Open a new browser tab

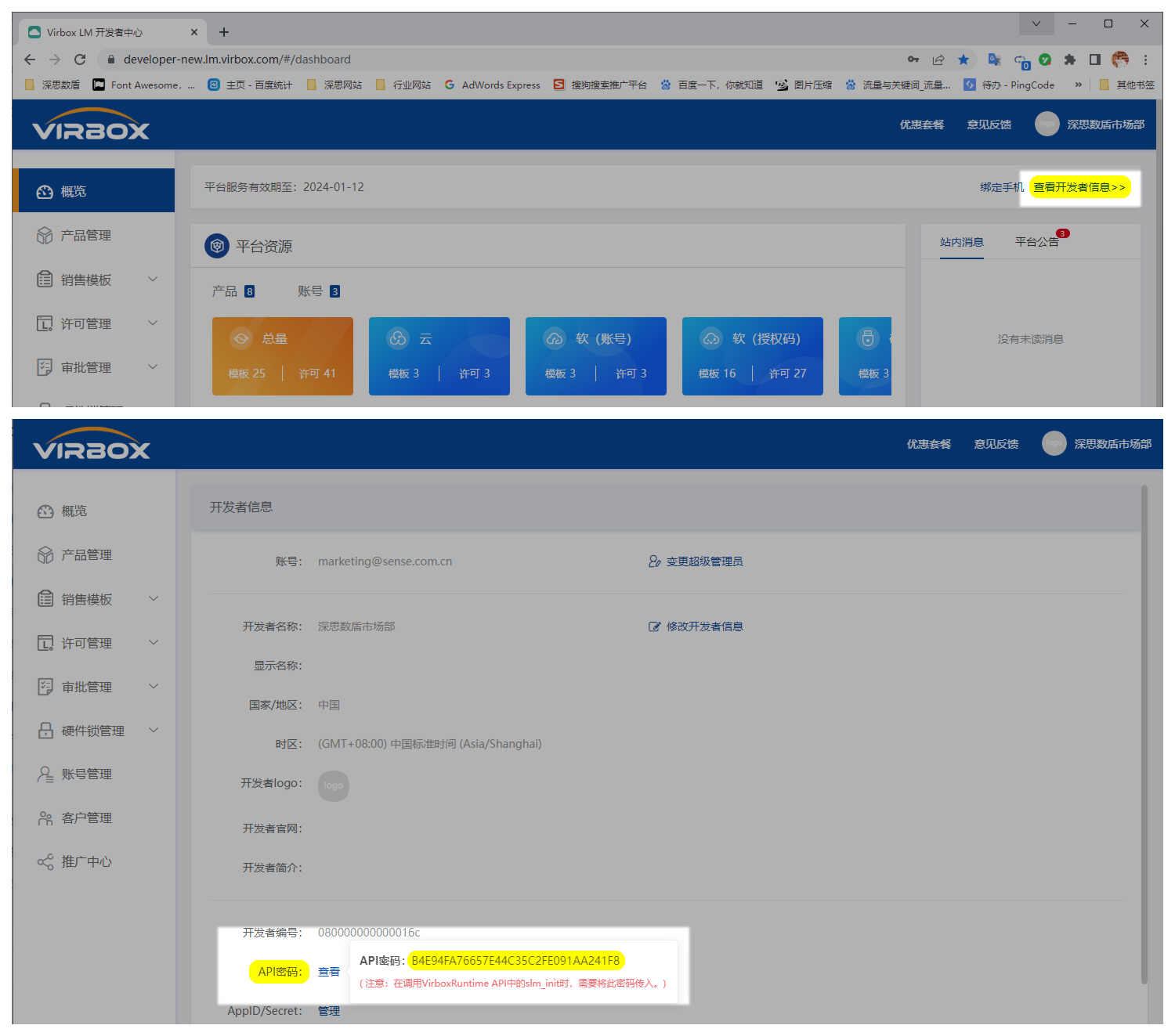click(224, 32)
